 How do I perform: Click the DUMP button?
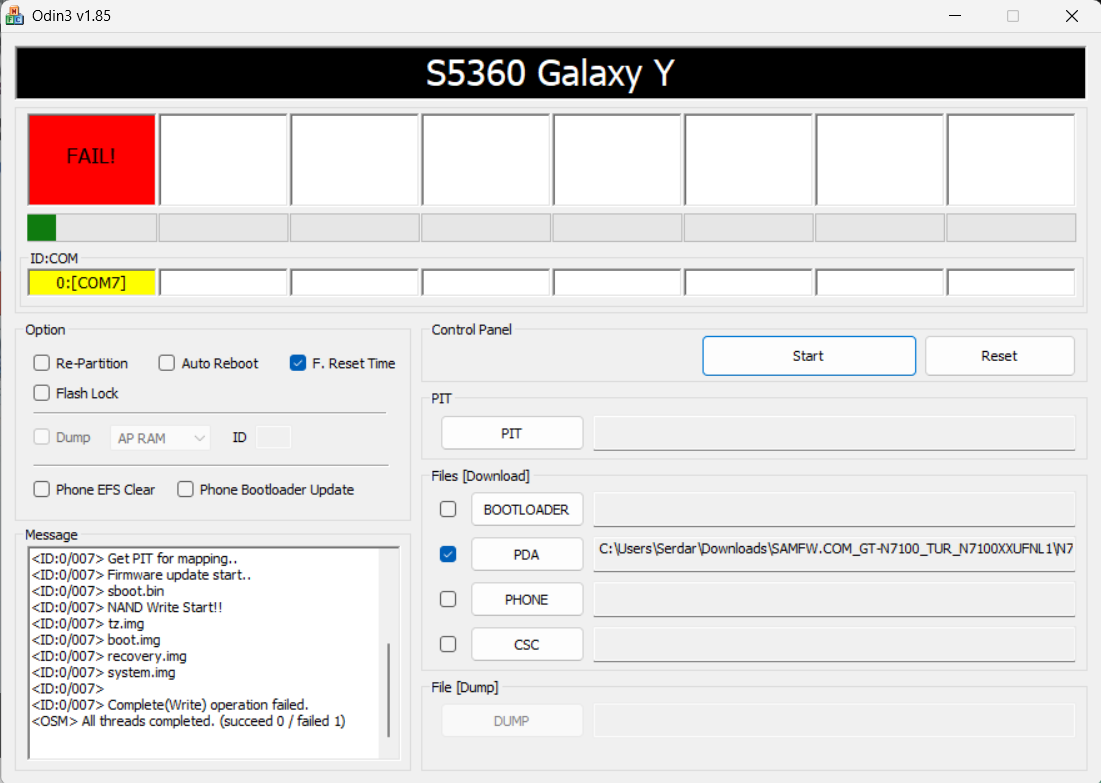tap(512, 721)
